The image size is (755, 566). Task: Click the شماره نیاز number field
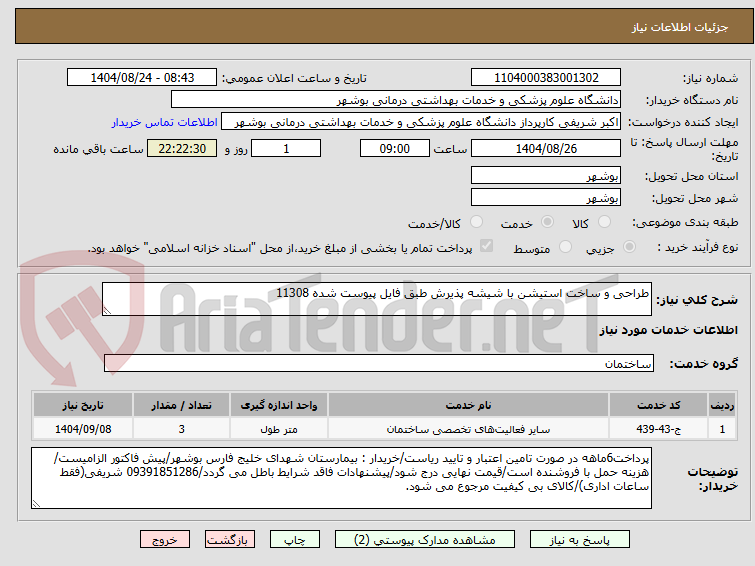click(x=546, y=77)
